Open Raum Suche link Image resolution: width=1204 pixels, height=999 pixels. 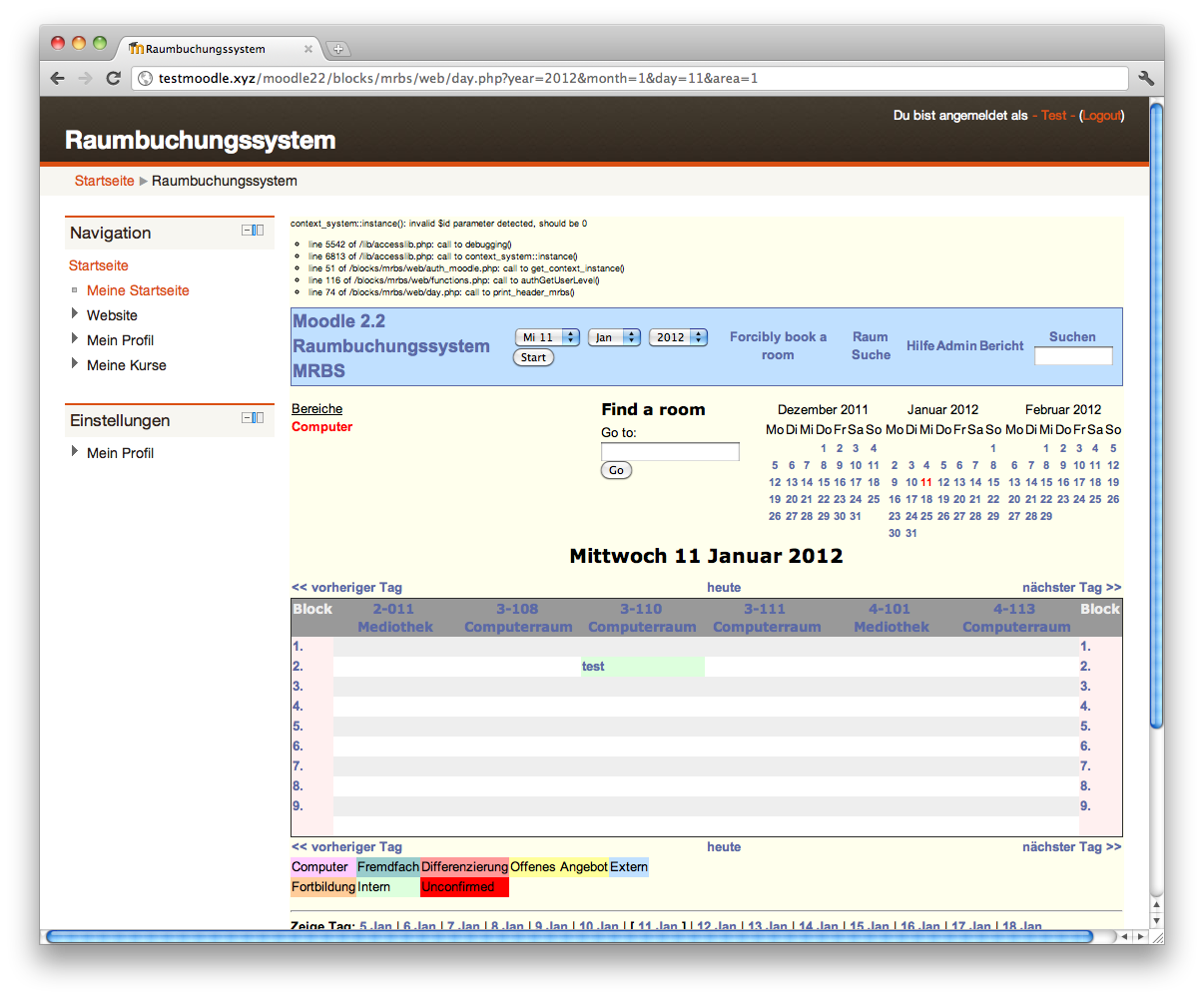coord(871,345)
